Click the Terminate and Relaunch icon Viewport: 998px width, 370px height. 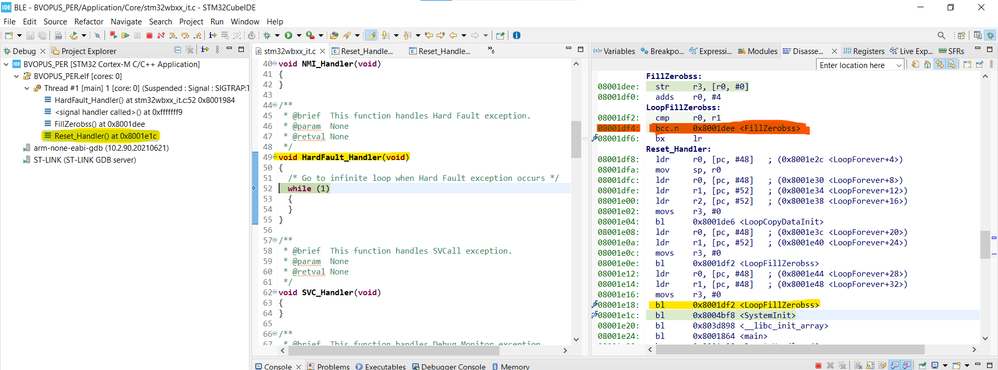114,35
